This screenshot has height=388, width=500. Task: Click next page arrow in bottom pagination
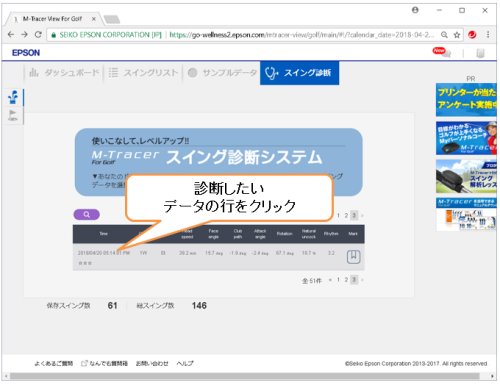click(362, 280)
